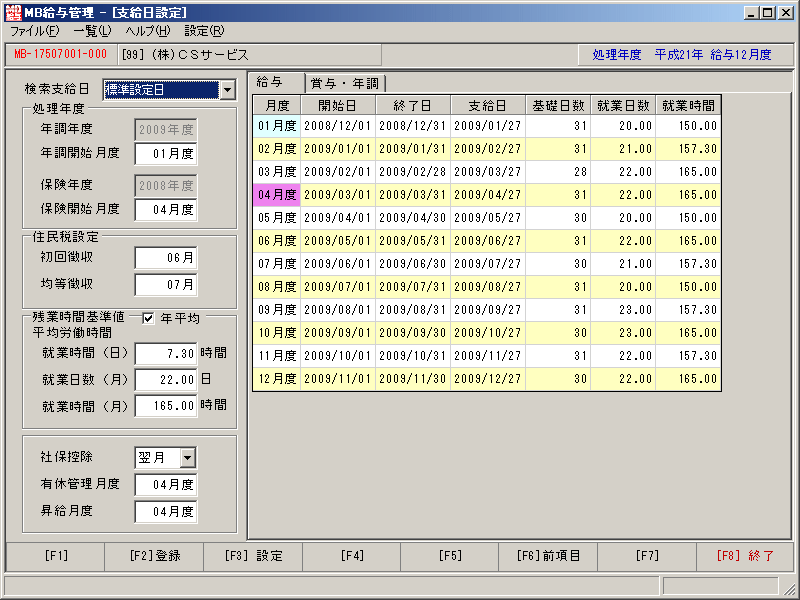
Task: Click the 年調年度 field showing 2009年度
Action: point(166,130)
